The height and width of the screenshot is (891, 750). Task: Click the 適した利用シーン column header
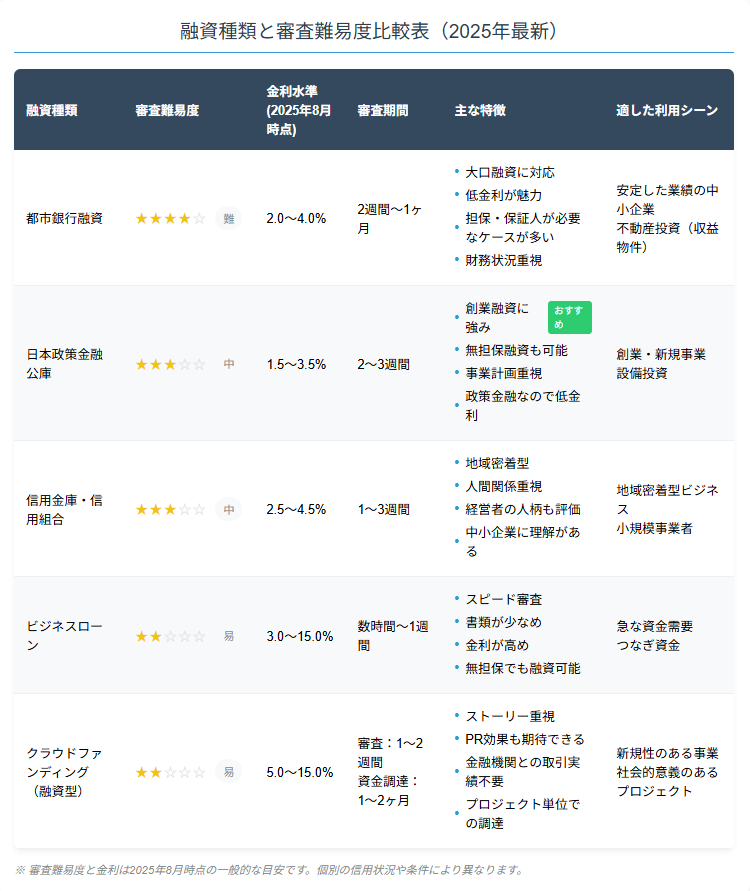pyautogui.click(x=667, y=110)
